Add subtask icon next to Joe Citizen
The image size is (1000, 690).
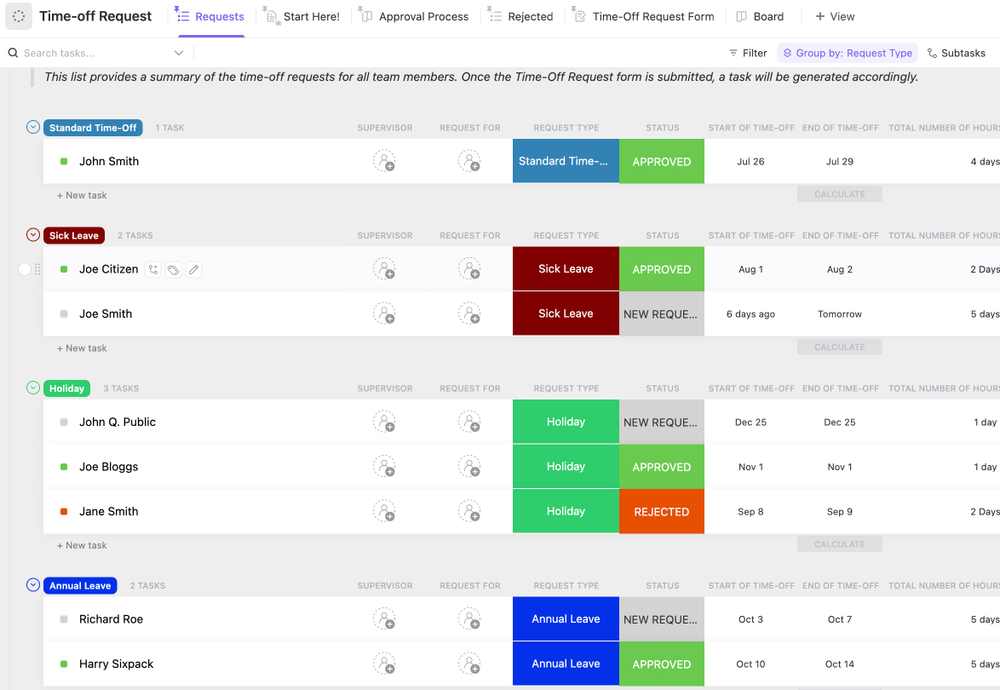click(x=153, y=270)
